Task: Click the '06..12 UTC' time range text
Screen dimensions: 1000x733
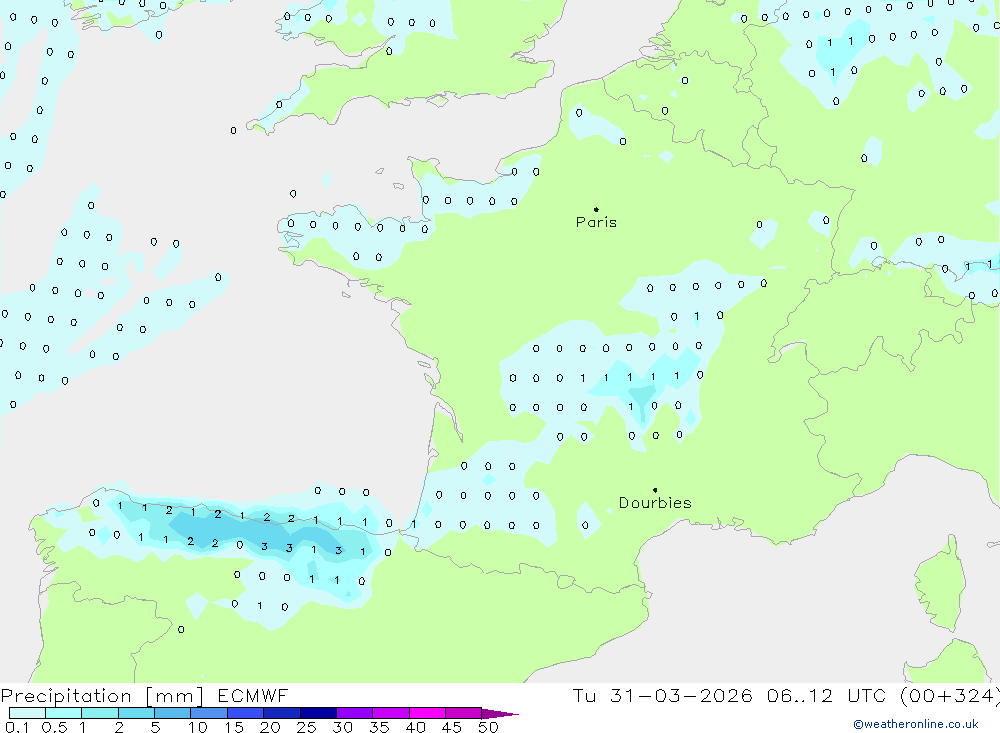Action: pyautogui.click(x=827, y=695)
